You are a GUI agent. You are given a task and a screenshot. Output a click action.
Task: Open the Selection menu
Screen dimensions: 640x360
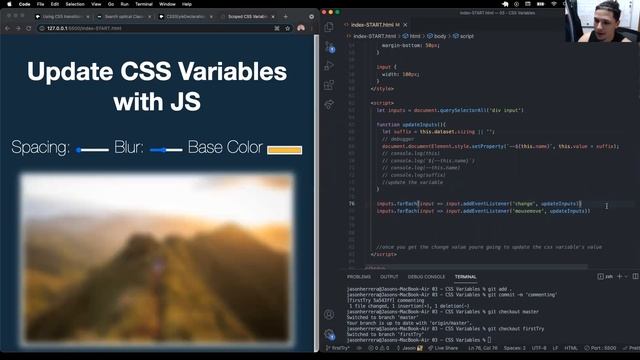click(x=75, y=4)
